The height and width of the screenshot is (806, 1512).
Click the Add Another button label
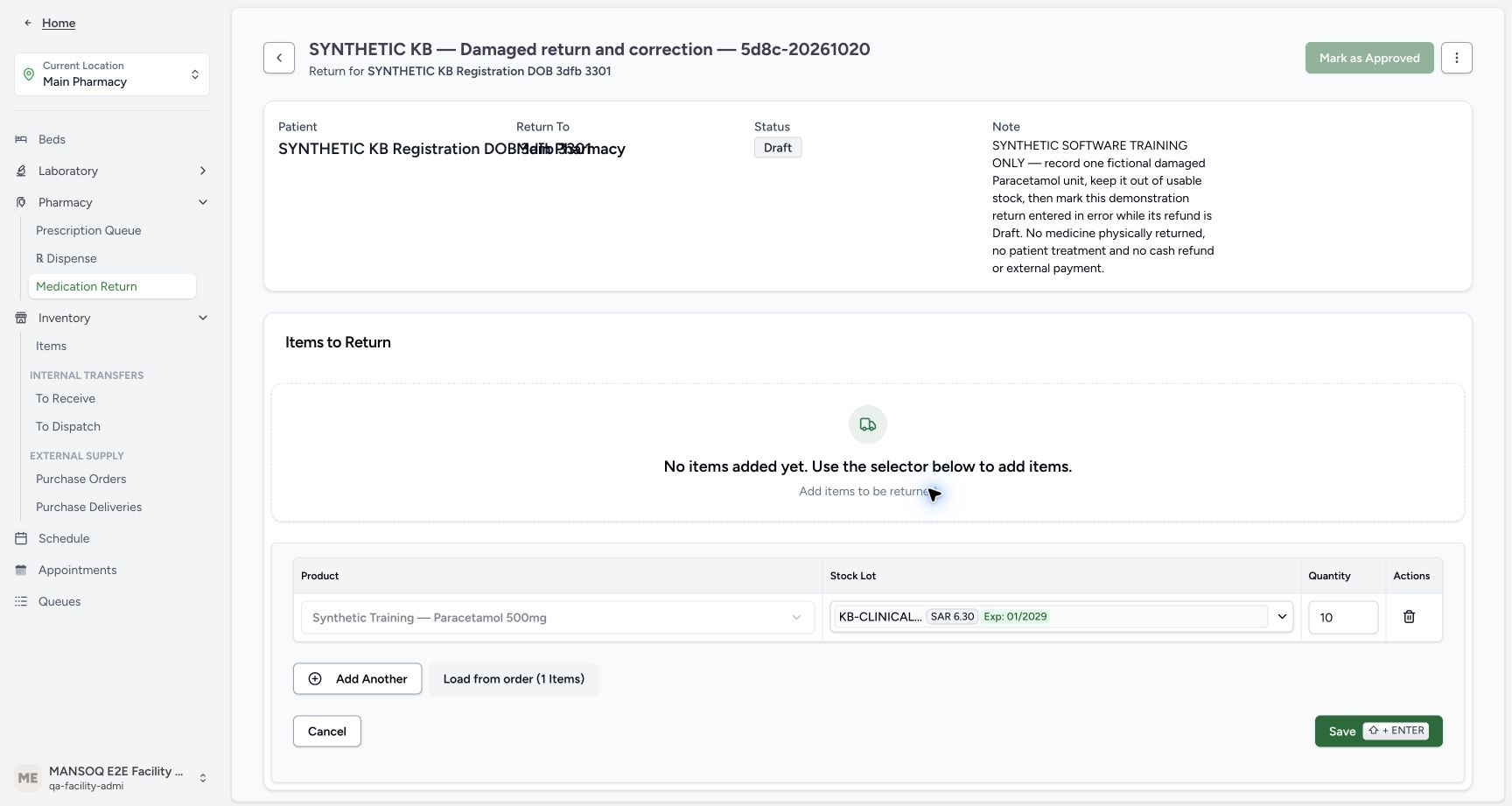pyautogui.click(x=371, y=679)
